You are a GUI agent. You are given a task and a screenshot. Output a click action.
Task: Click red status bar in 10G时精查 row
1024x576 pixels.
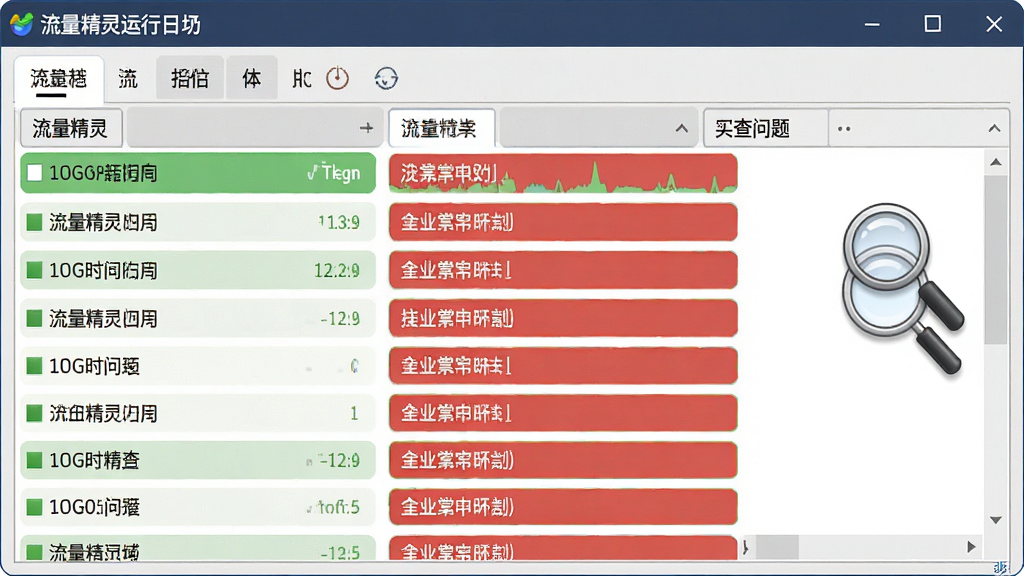point(563,460)
